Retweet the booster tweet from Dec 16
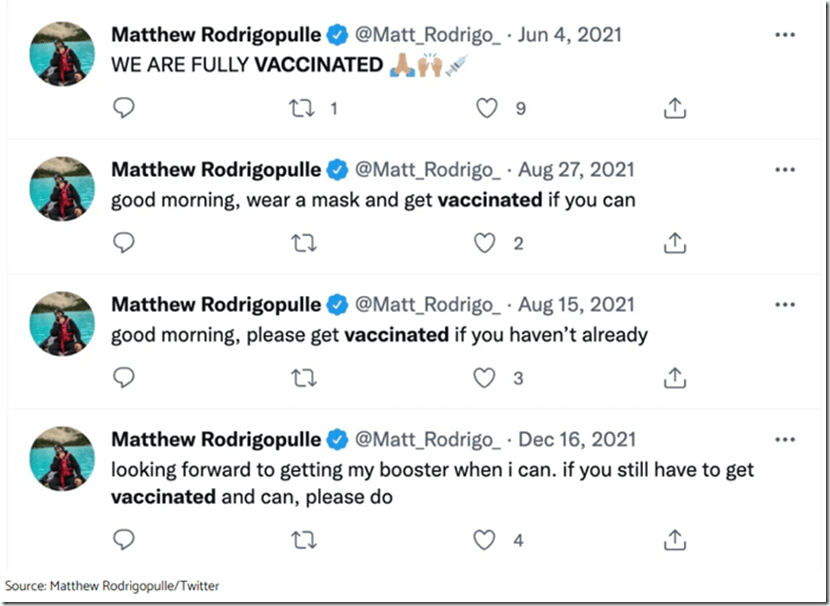 pyautogui.click(x=301, y=541)
